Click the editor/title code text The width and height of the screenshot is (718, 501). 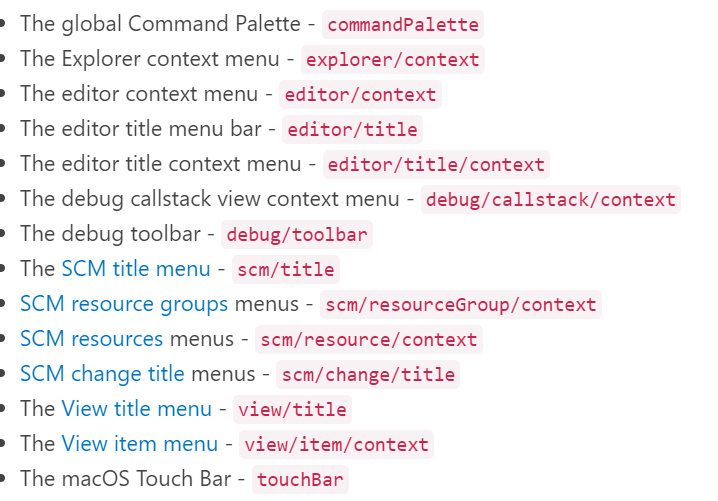click(x=353, y=130)
